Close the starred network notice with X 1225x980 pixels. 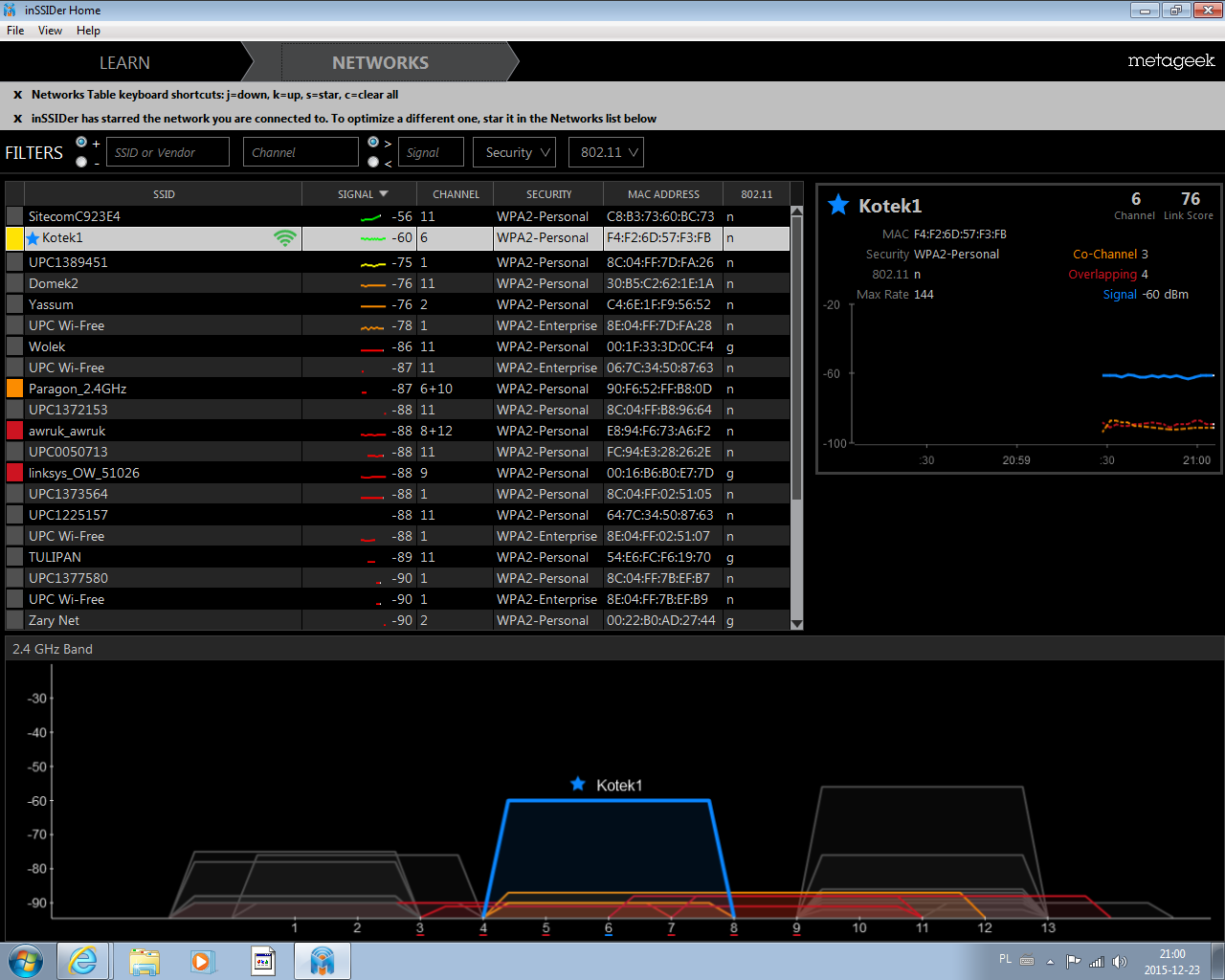click(17, 119)
